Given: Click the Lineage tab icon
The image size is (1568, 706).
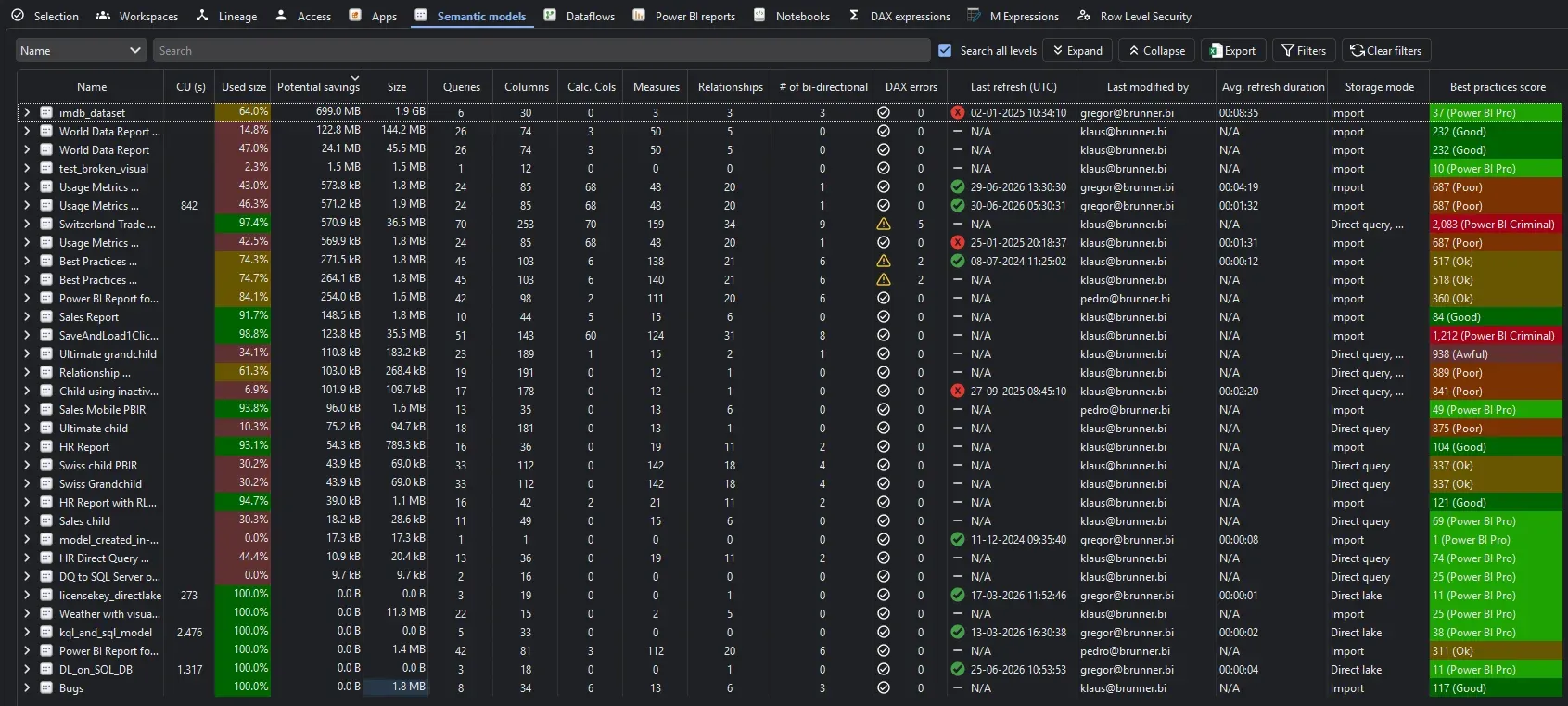Looking at the screenshot, I should click(202, 15).
